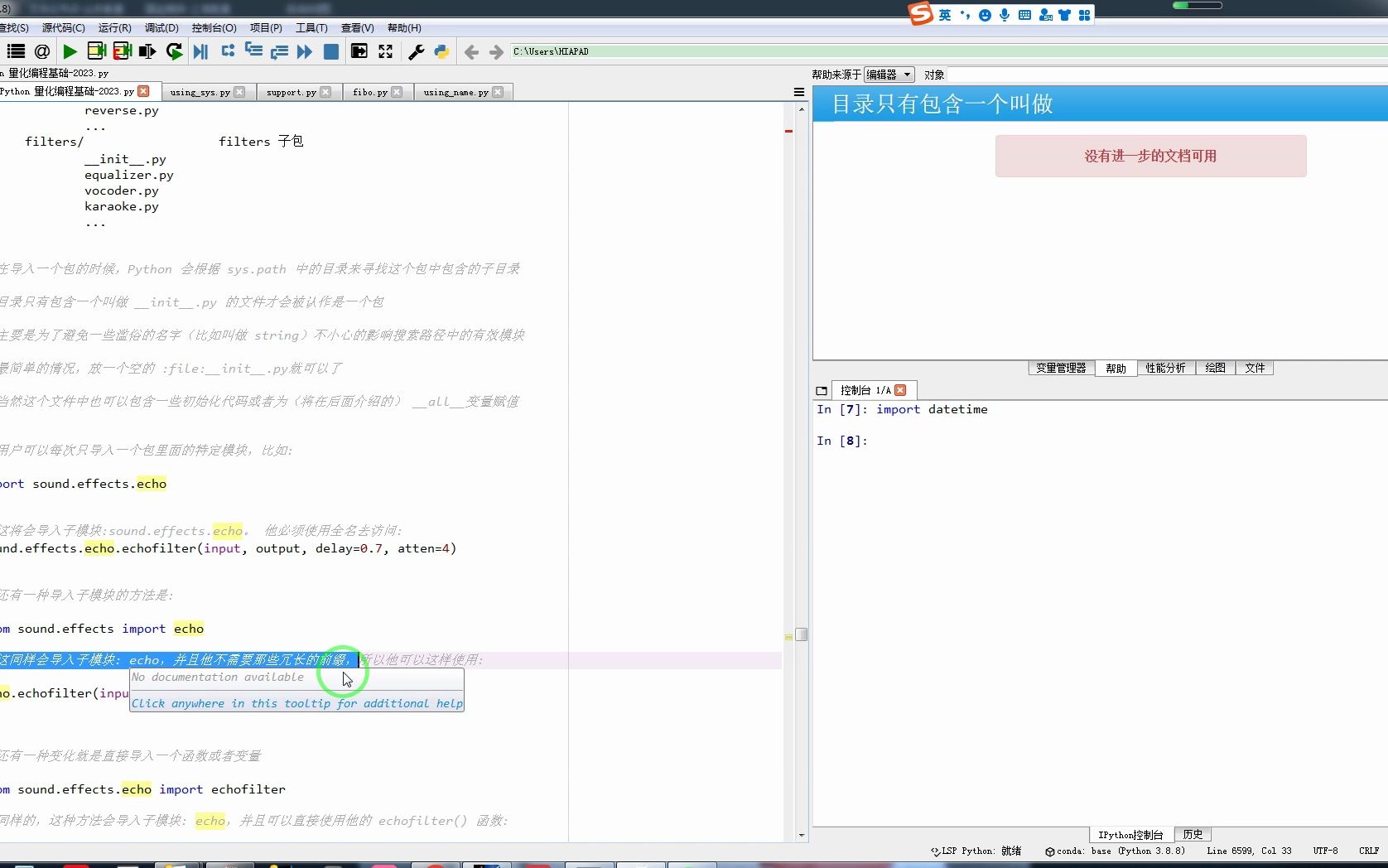Open Sogou soft keyboard icon
1388x868 pixels.
point(1024,15)
